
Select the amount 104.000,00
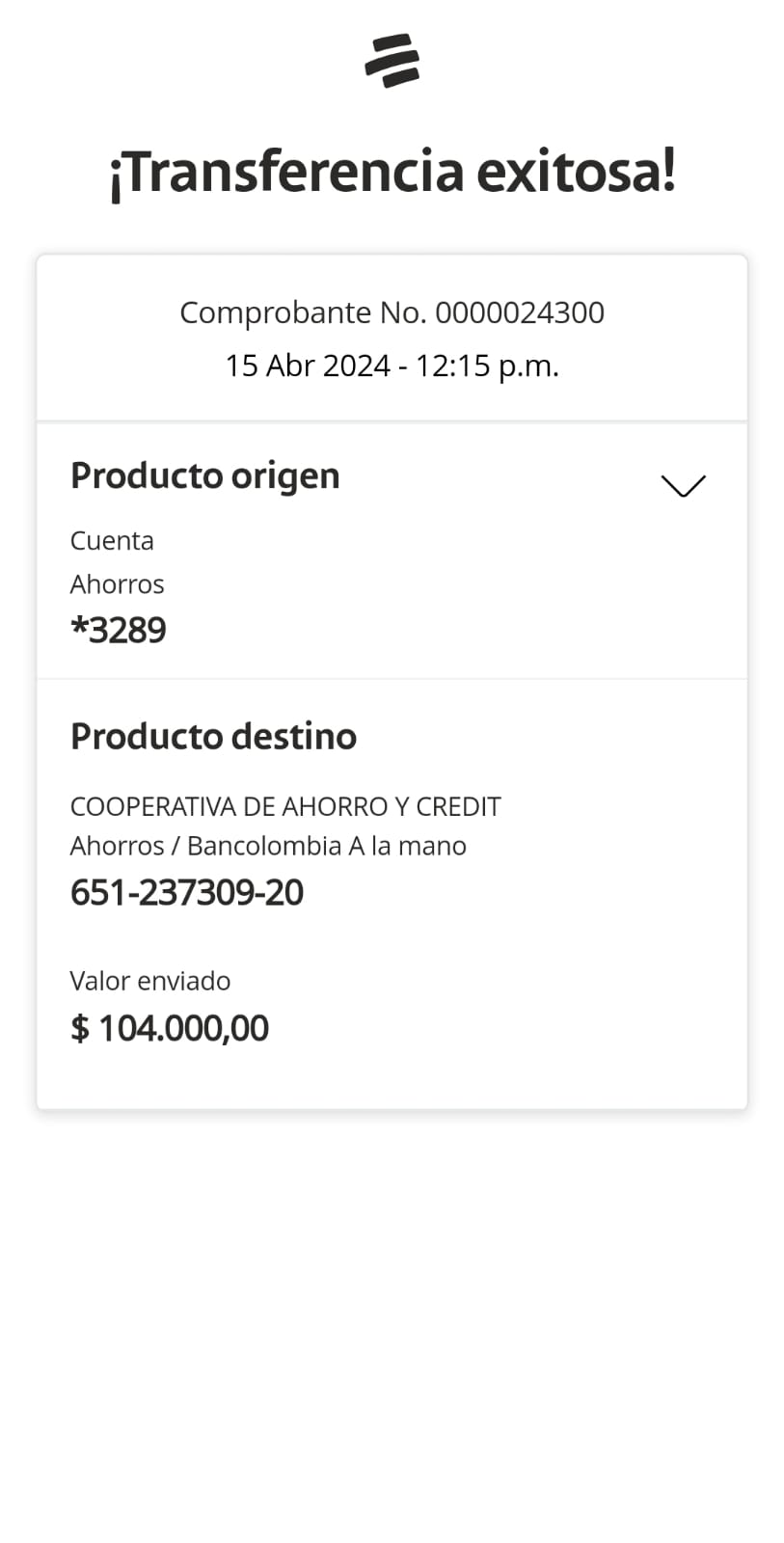(183, 1028)
